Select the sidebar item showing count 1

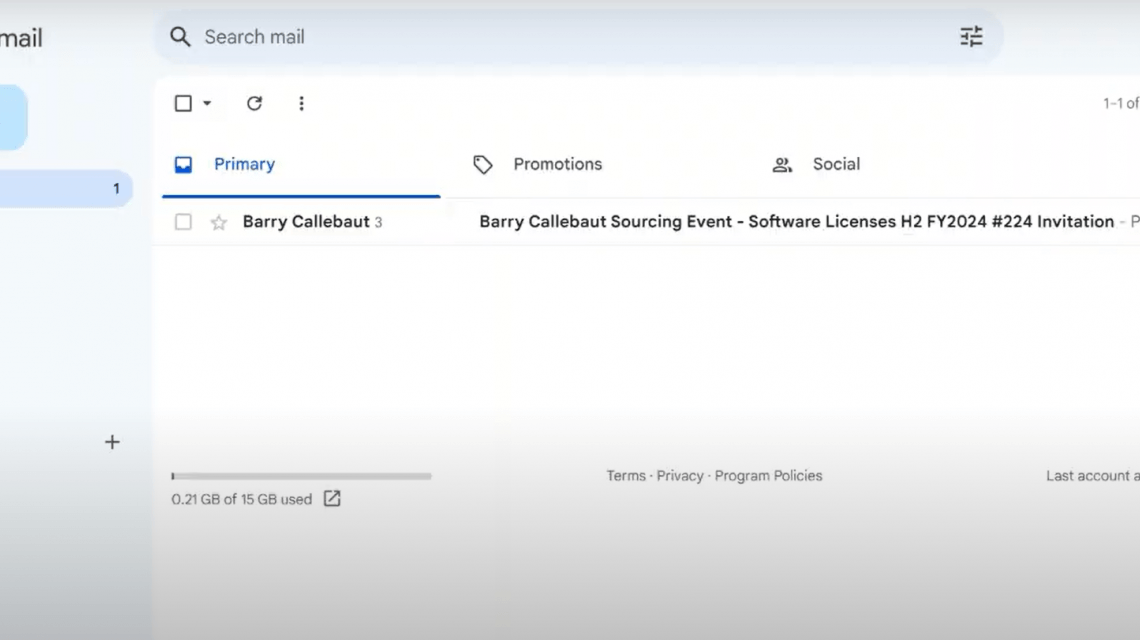[x=65, y=189]
